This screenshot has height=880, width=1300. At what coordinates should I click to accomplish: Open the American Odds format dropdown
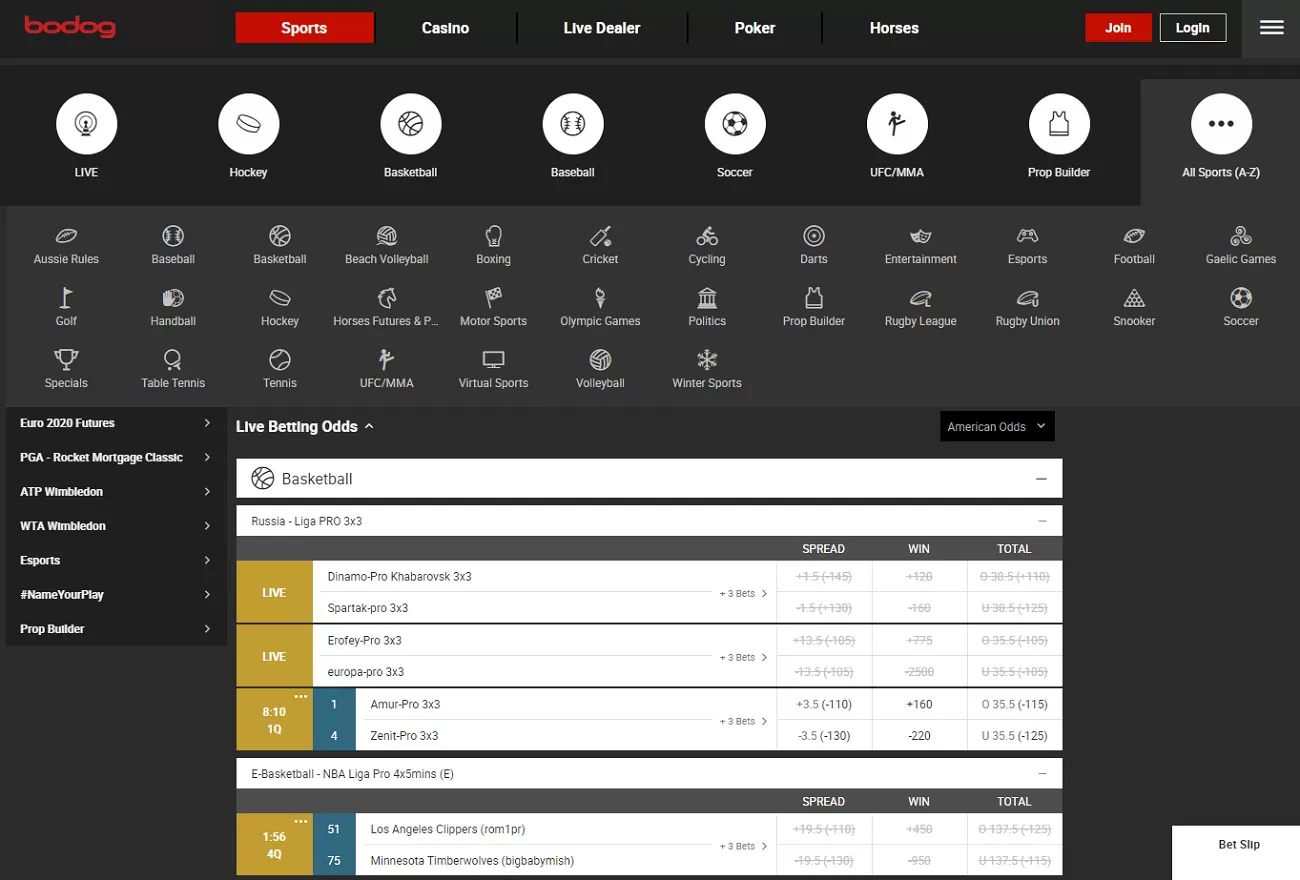pyautogui.click(x=997, y=426)
